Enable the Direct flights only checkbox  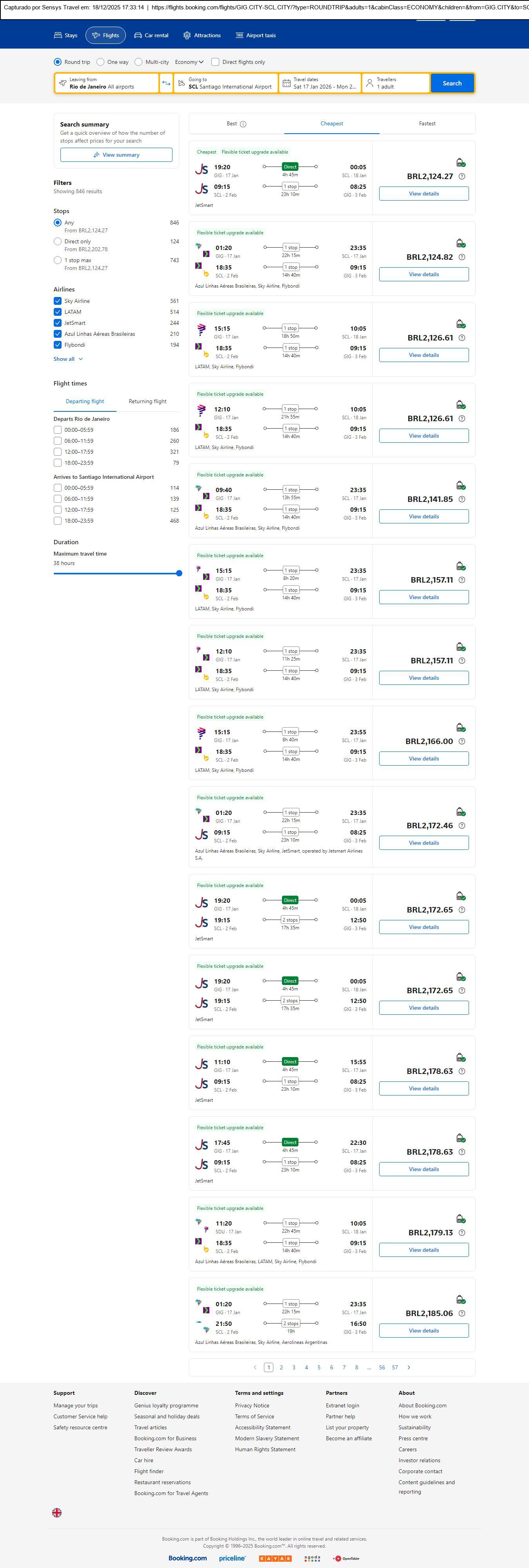[x=215, y=62]
